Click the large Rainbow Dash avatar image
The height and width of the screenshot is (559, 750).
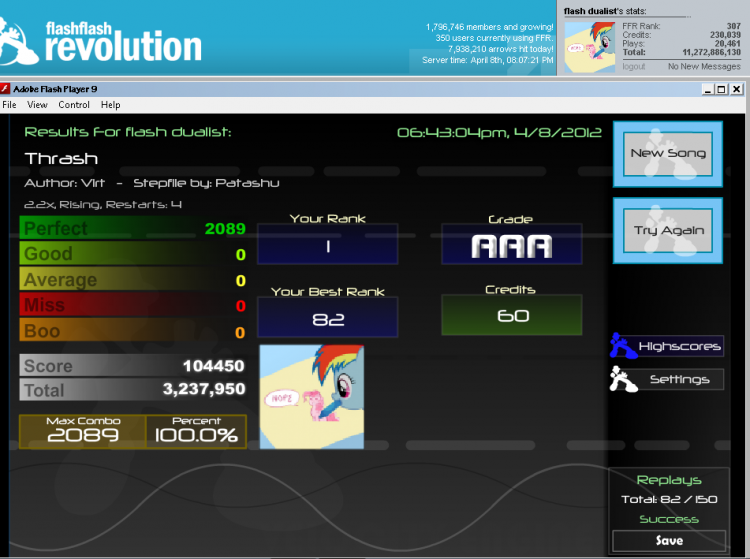click(x=312, y=397)
